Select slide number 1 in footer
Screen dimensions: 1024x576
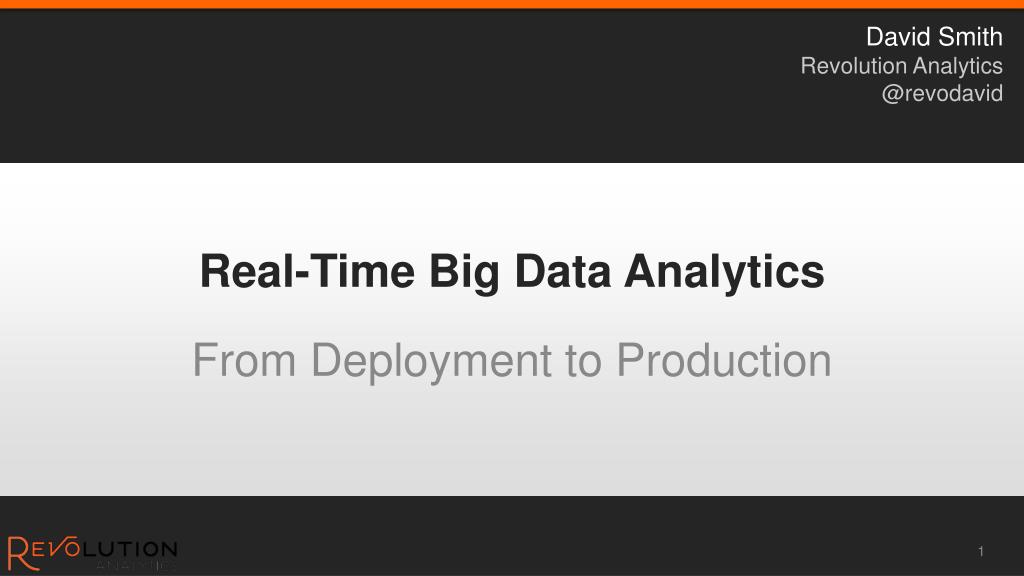coord(980,552)
